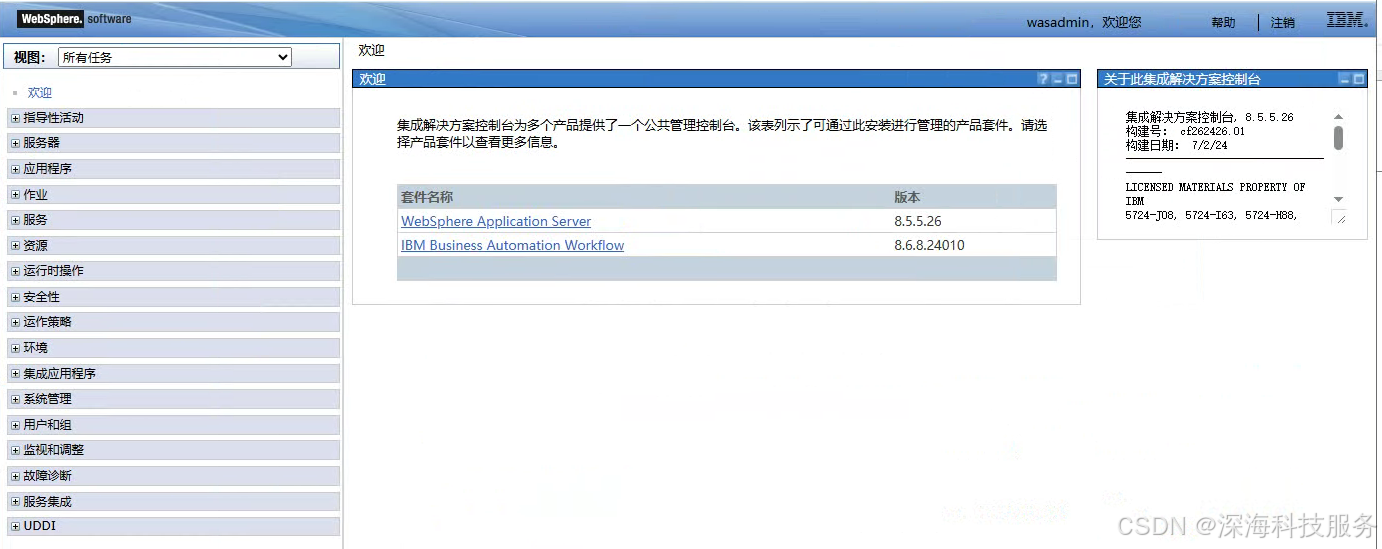Click 注销 to log out
This screenshot has height=549, width=1382.
[1283, 23]
